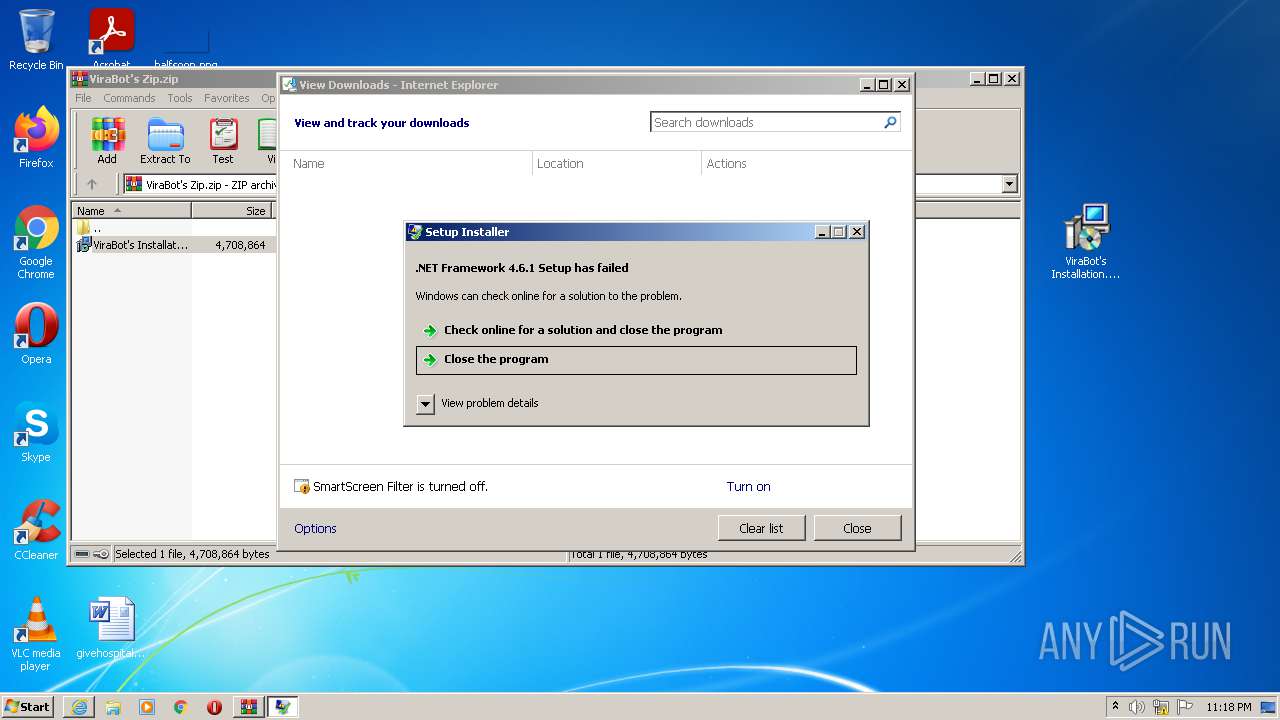Viewport: 1280px width, 720px height.
Task: Open Internet Explorer from the taskbar
Action: (79, 707)
